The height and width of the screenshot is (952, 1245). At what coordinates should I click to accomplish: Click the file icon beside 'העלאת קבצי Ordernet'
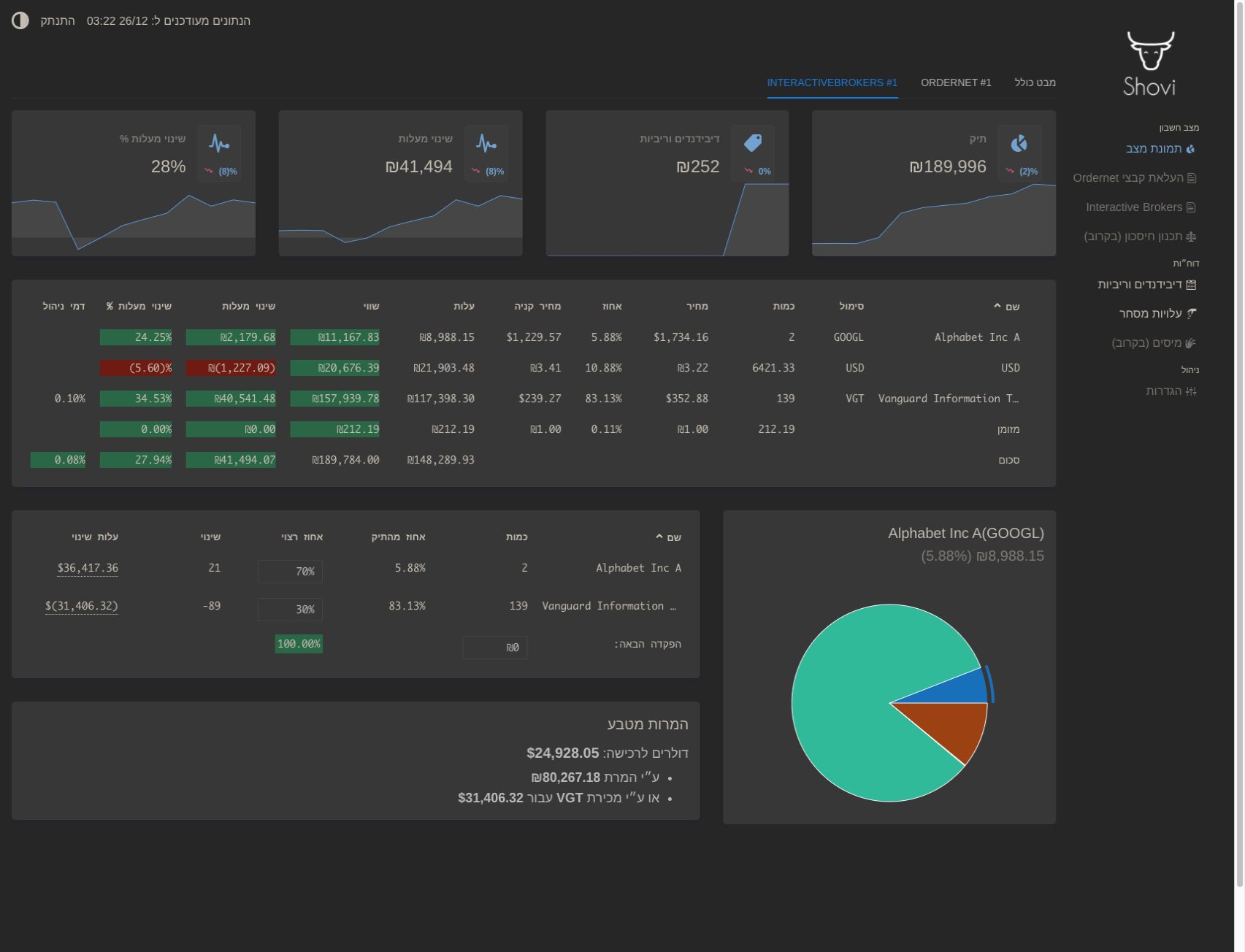(x=1192, y=178)
